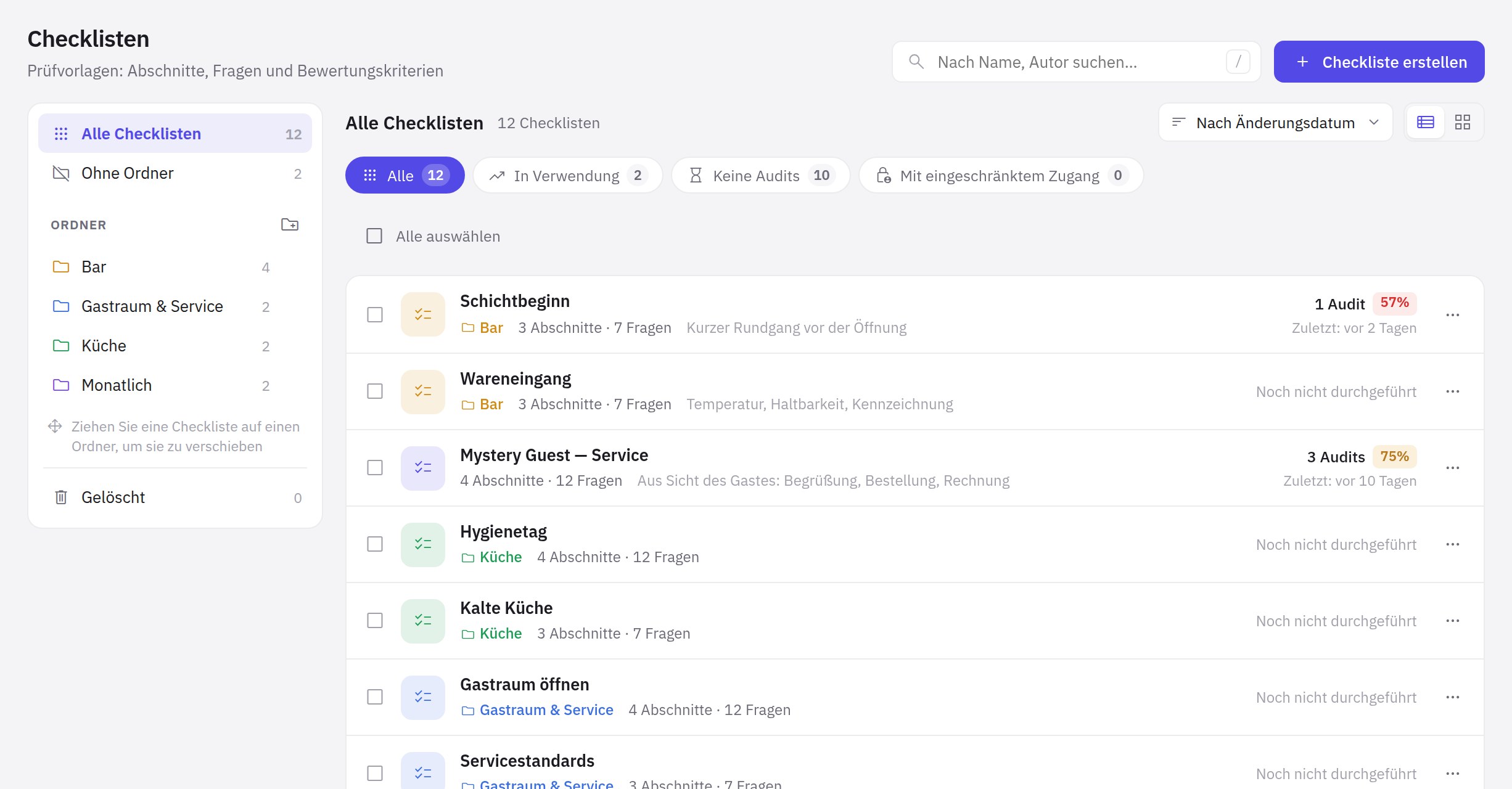Image resolution: width=1512 pixels, height=789 pixels.
Task: Click the new folder icon beside ORDNER
Action: 289,224
